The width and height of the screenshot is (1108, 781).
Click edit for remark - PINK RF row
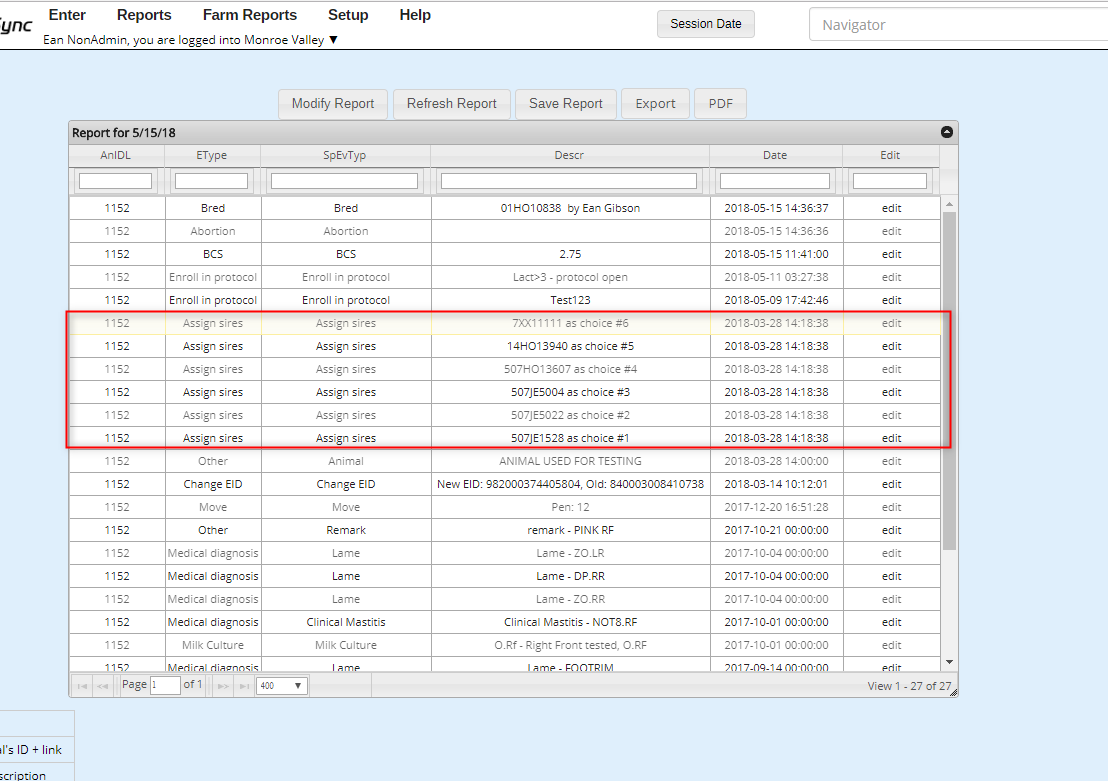[891, 530]
